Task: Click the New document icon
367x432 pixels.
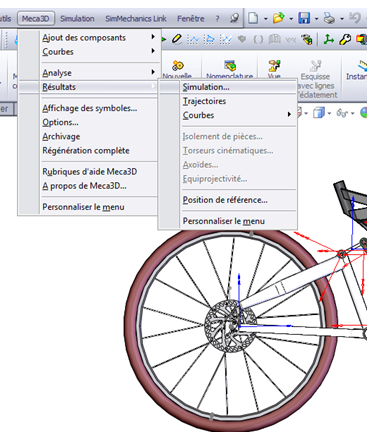Action: (253, 18)
